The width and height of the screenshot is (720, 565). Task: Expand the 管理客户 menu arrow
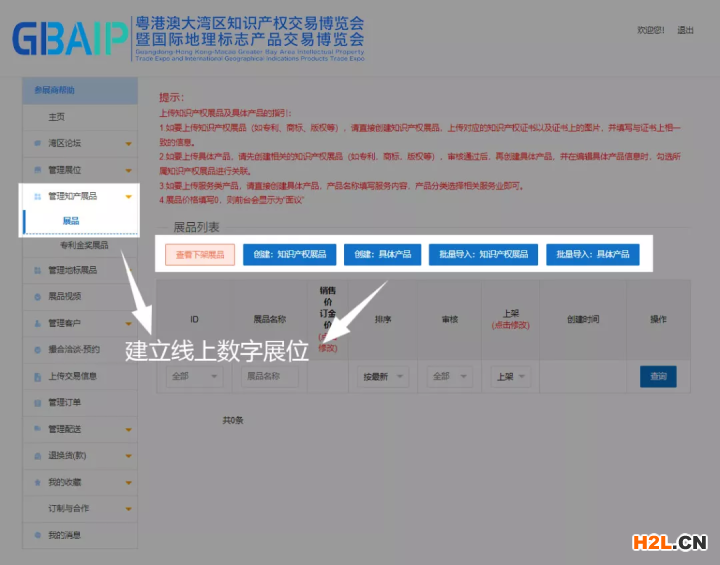129,324
